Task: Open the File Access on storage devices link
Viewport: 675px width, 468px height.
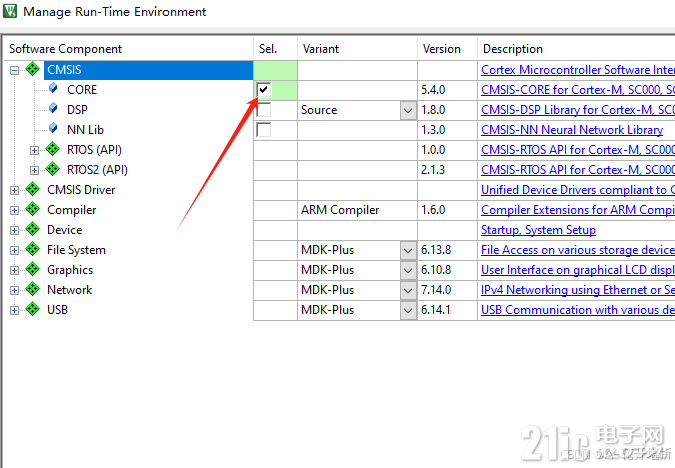Action: (x=578, y=250)
